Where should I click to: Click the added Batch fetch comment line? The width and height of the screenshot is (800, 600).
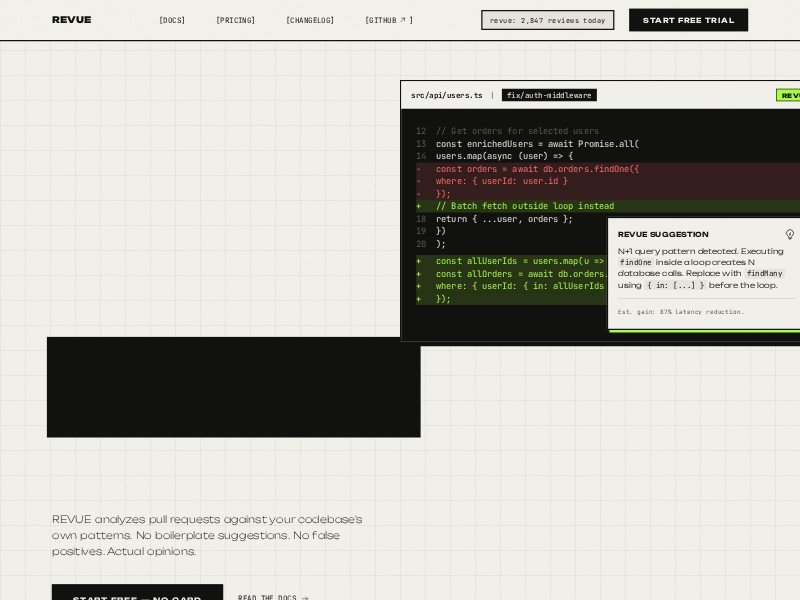525,206
